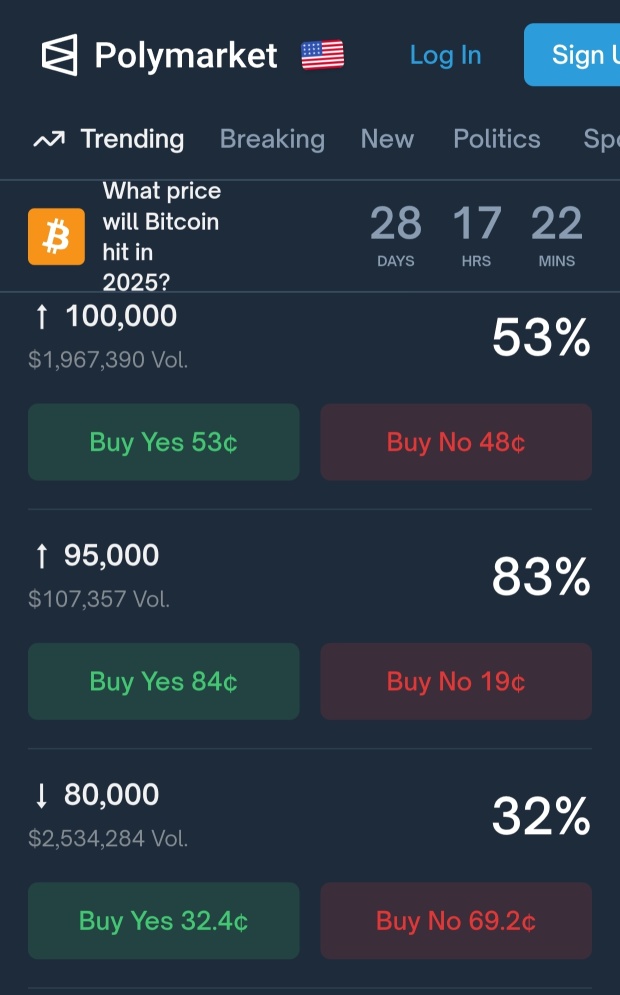Buy Yes at 32.4¢ for 80,000
The width and height of the screenshot is (620, 995).
[164, 921]
